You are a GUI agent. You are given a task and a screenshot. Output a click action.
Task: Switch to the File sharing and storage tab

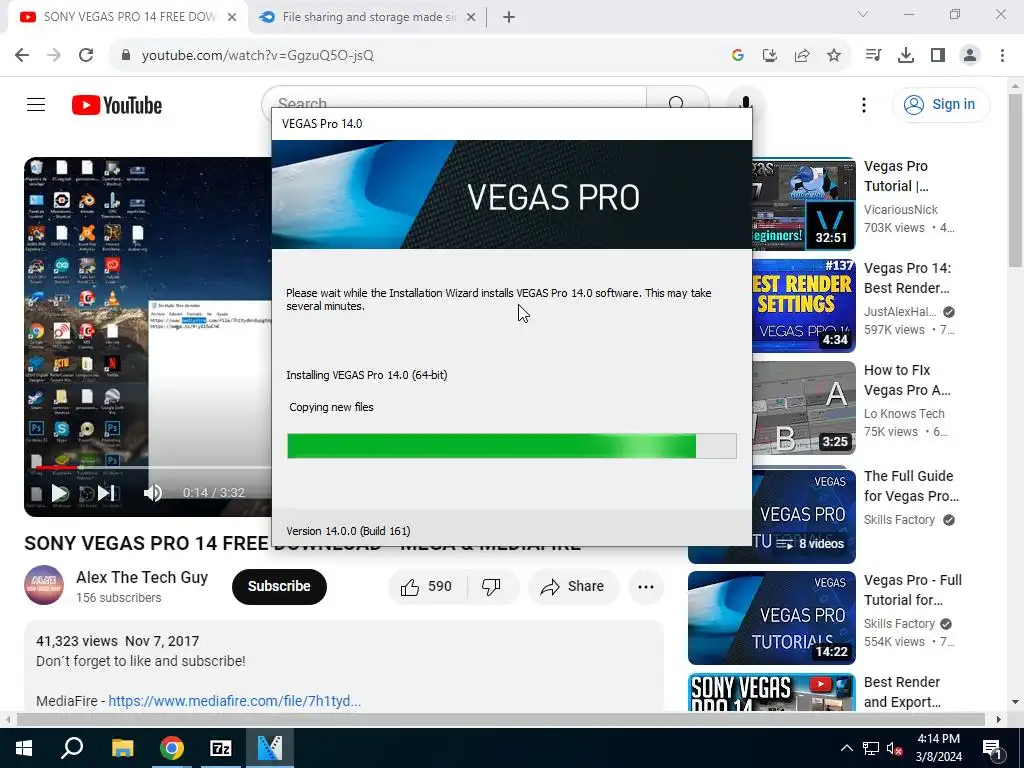click(x=369, y=17)
